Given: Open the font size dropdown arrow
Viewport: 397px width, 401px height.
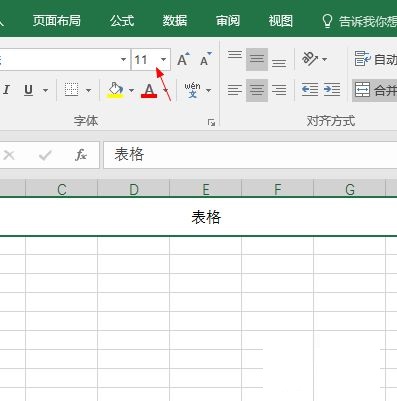Looking at the screenshot, I should tap(163, 60).
